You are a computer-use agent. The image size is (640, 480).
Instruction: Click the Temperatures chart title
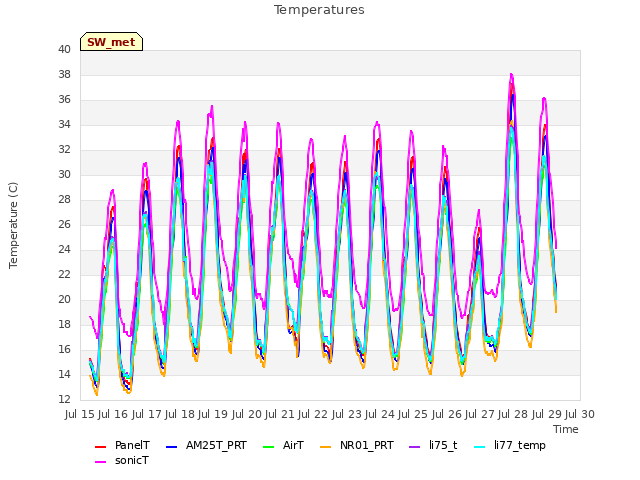pos(319,10)
